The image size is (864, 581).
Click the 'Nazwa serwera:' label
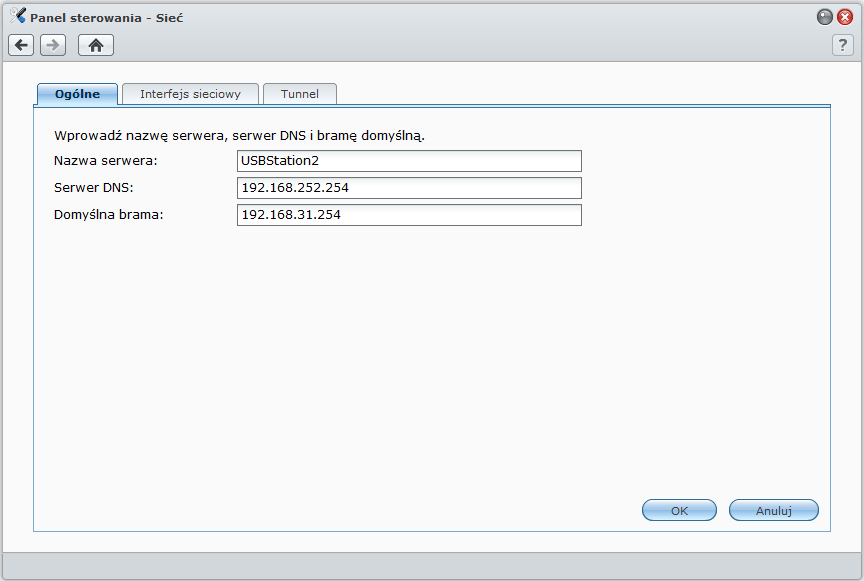point(106,160)
